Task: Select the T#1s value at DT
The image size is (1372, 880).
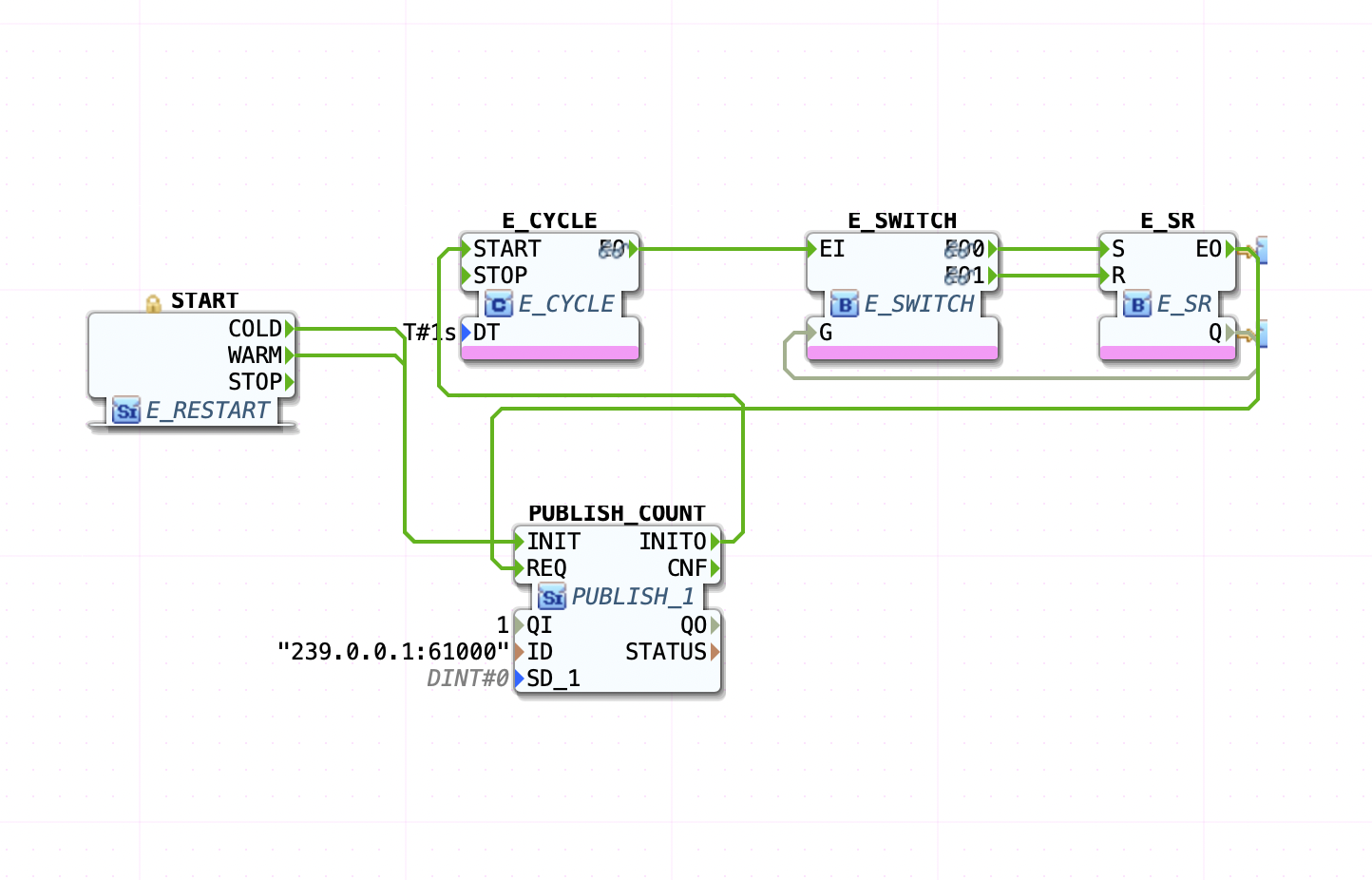Action: pyautogui.click(x=429, y=333)
